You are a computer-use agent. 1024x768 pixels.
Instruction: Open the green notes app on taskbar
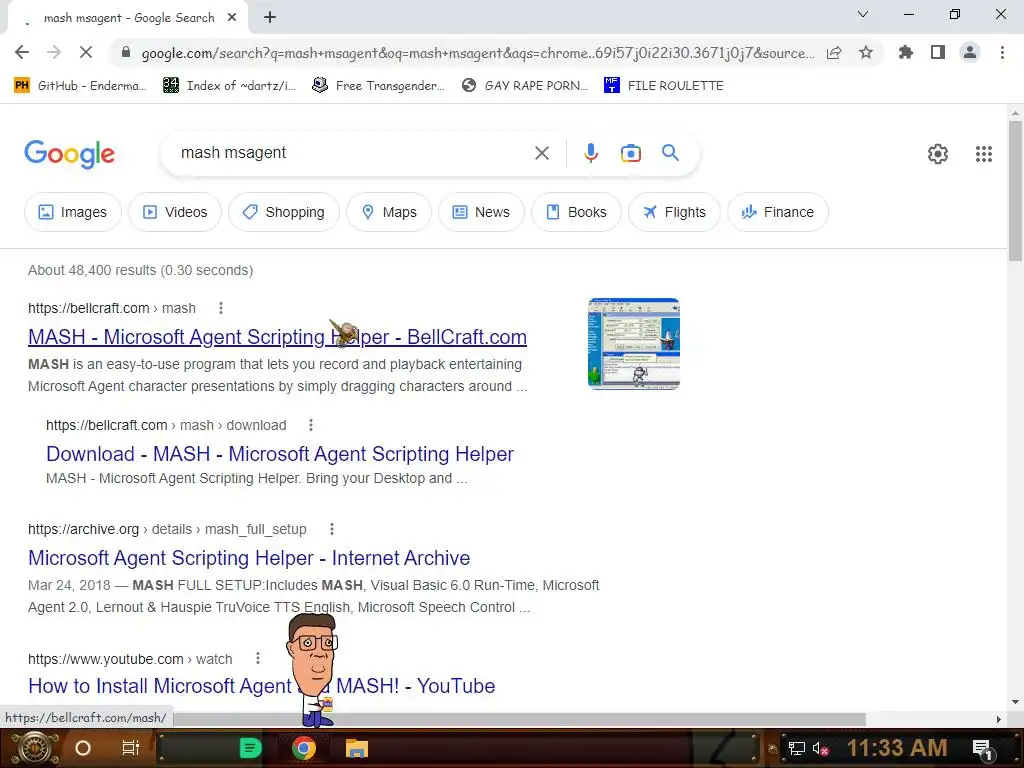250,748
